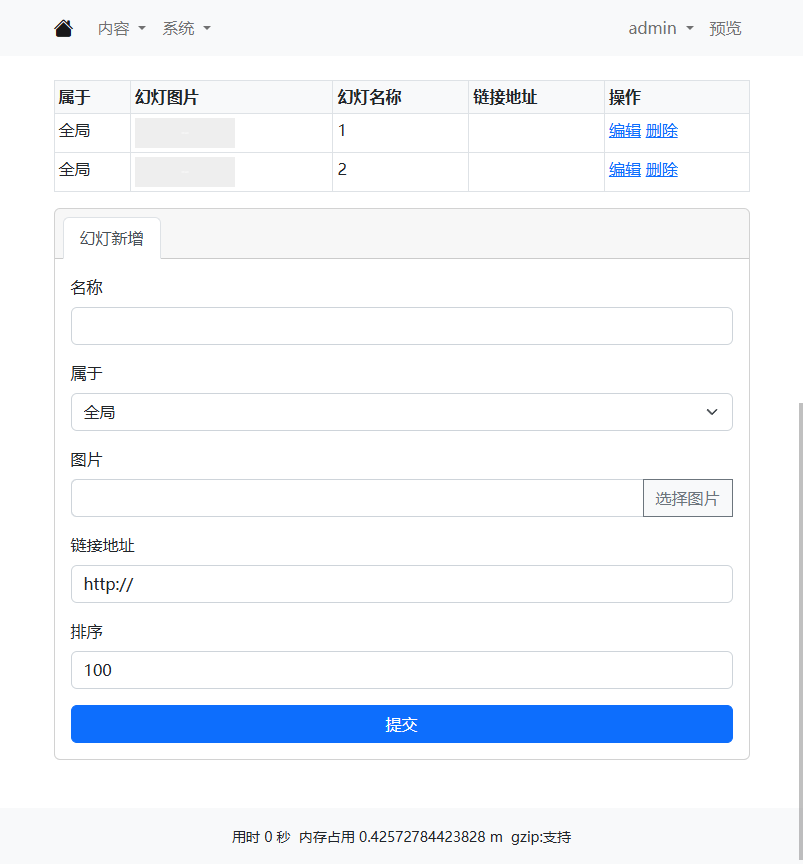Click 编辑 link for slide 2
Image resolution: width=803 pixels, height=864 pixels.
coord(625,170)
